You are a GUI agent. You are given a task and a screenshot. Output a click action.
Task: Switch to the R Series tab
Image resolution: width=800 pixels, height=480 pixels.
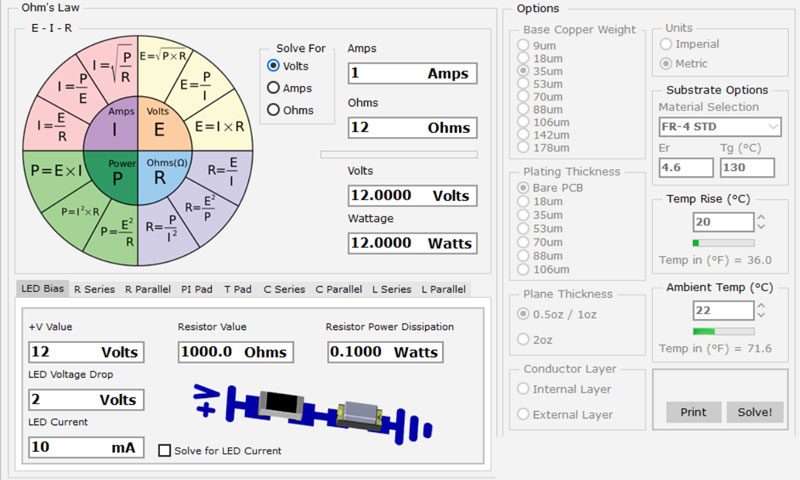pyautogui.click(x=94, y=289)
